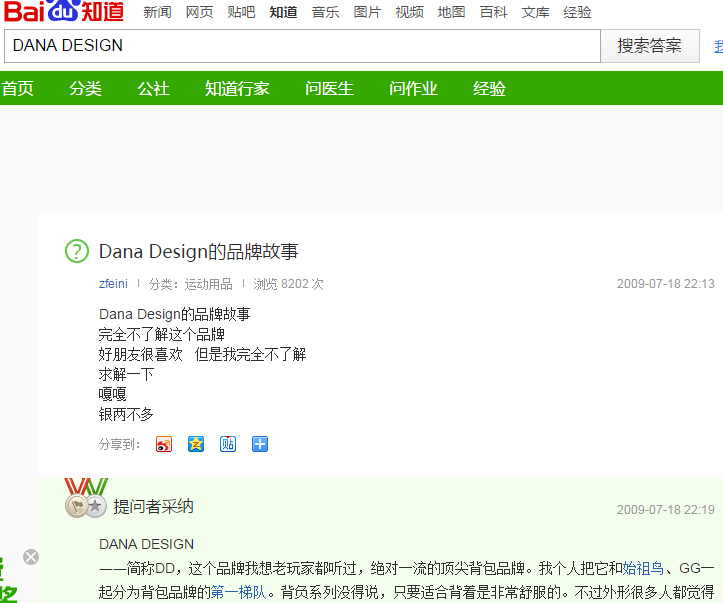
Task: Click the 浏览 8202 次 view count
Action: tap(288, 284)
